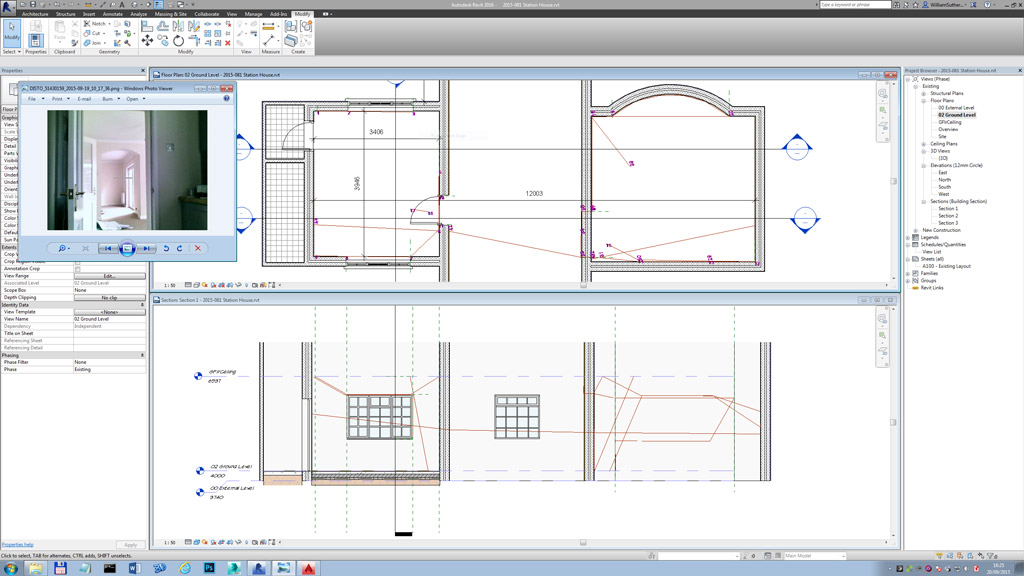Open A100 - Existing Layout sheet
The width and height of the screenshot is (1024, 576).
[946, 266]
